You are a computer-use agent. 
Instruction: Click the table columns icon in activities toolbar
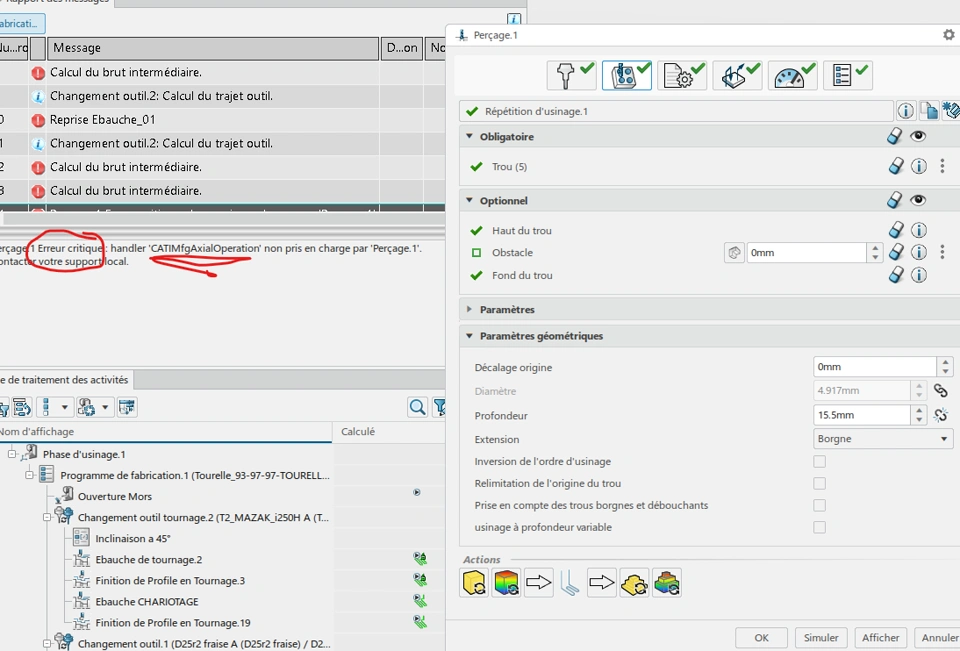[127, 407]
